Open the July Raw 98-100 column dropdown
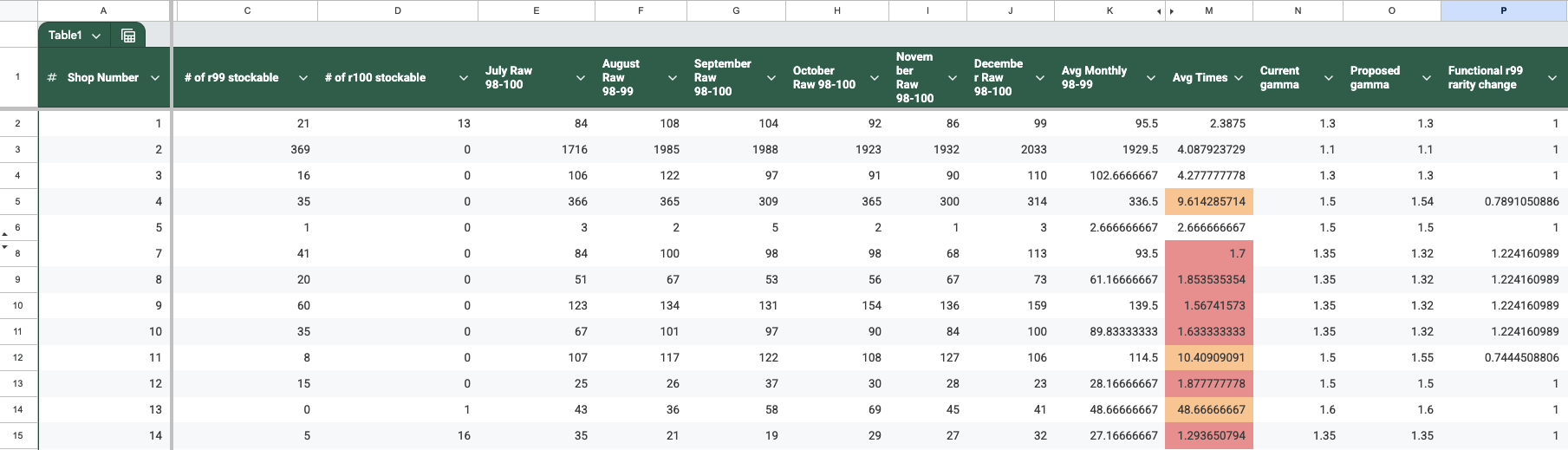Viewport: 1568px width, 450px height. [581, 78]
